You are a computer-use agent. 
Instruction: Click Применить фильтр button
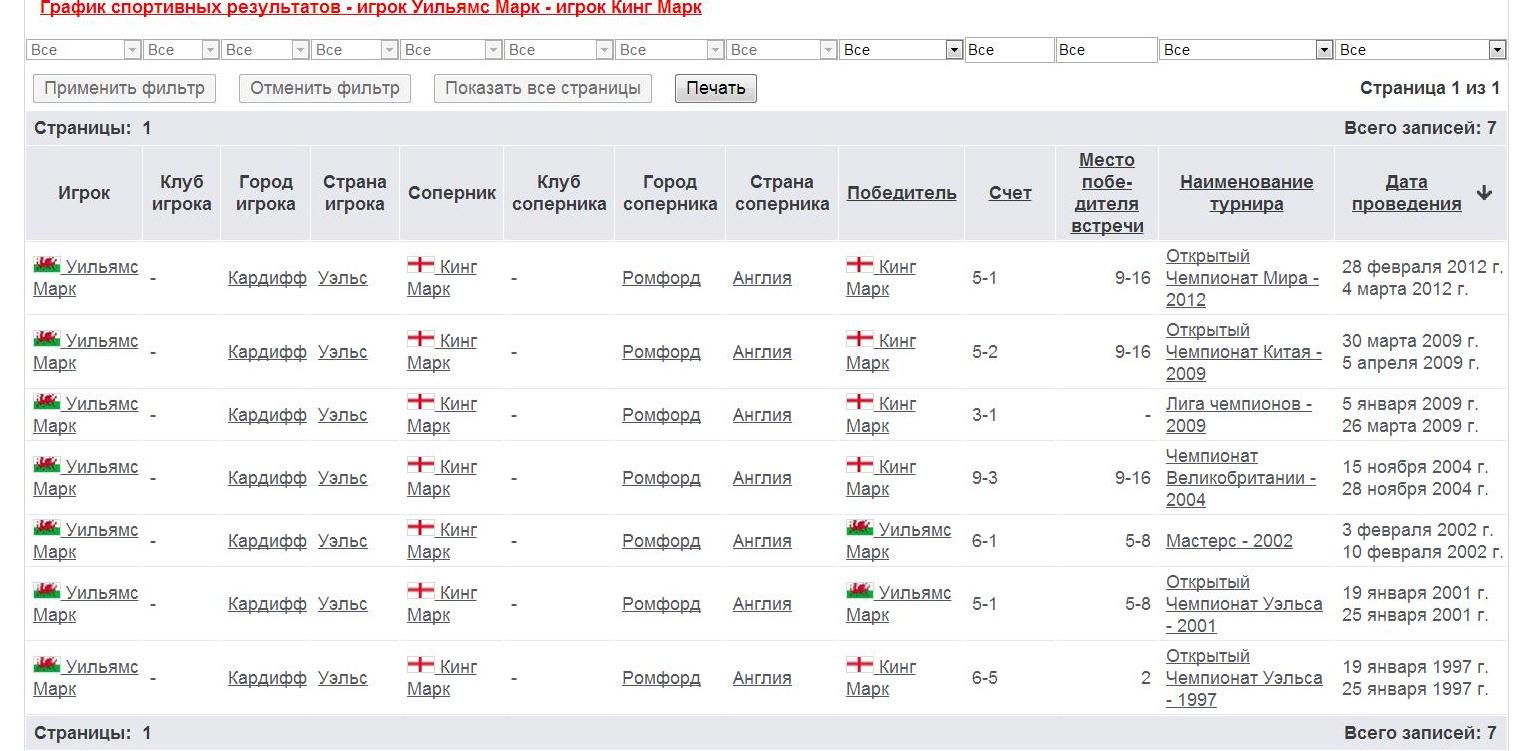(x=124, y=88)
